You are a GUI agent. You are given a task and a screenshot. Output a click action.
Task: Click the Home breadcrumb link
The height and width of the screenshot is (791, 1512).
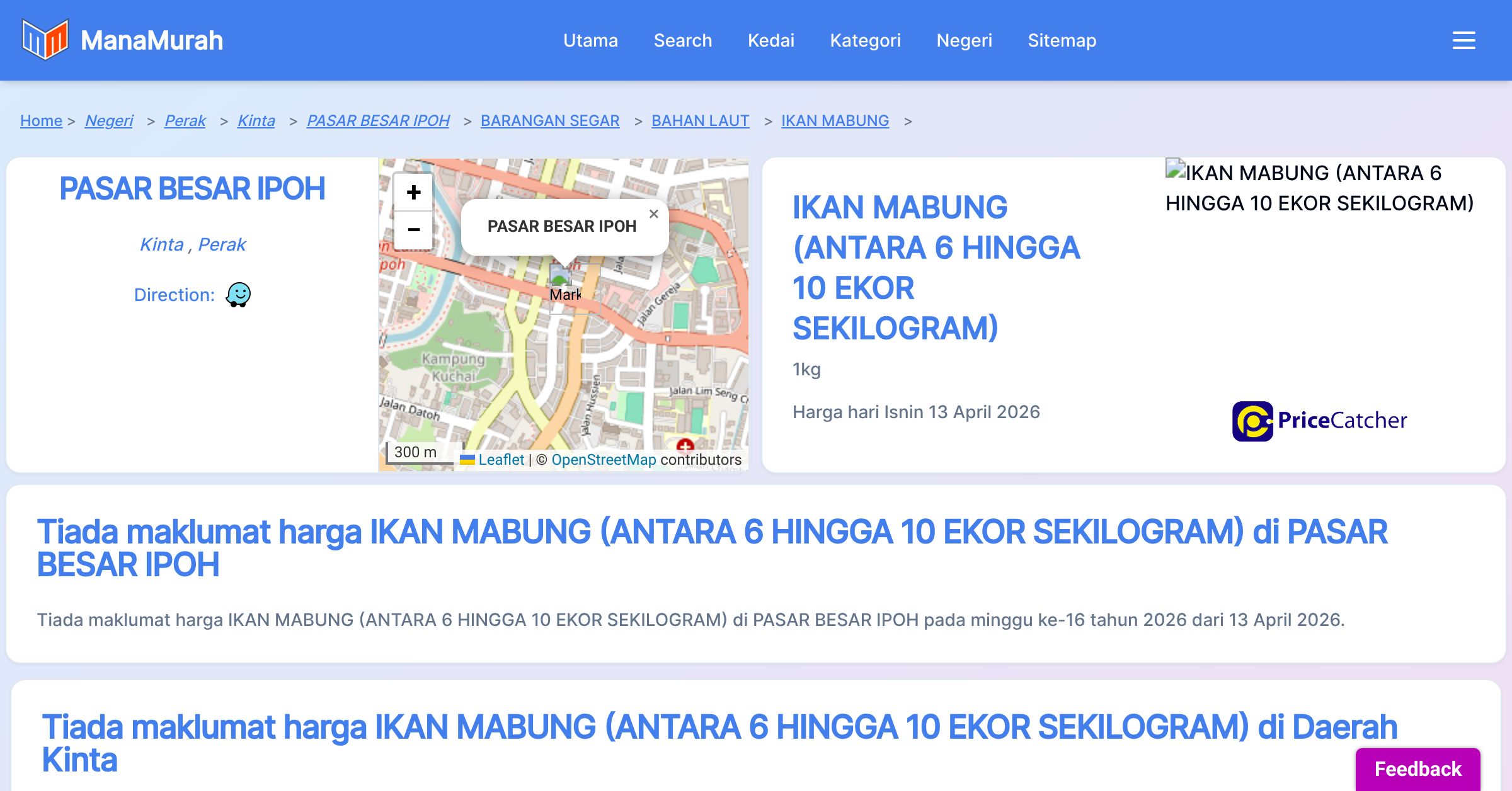tap(41, 120)
